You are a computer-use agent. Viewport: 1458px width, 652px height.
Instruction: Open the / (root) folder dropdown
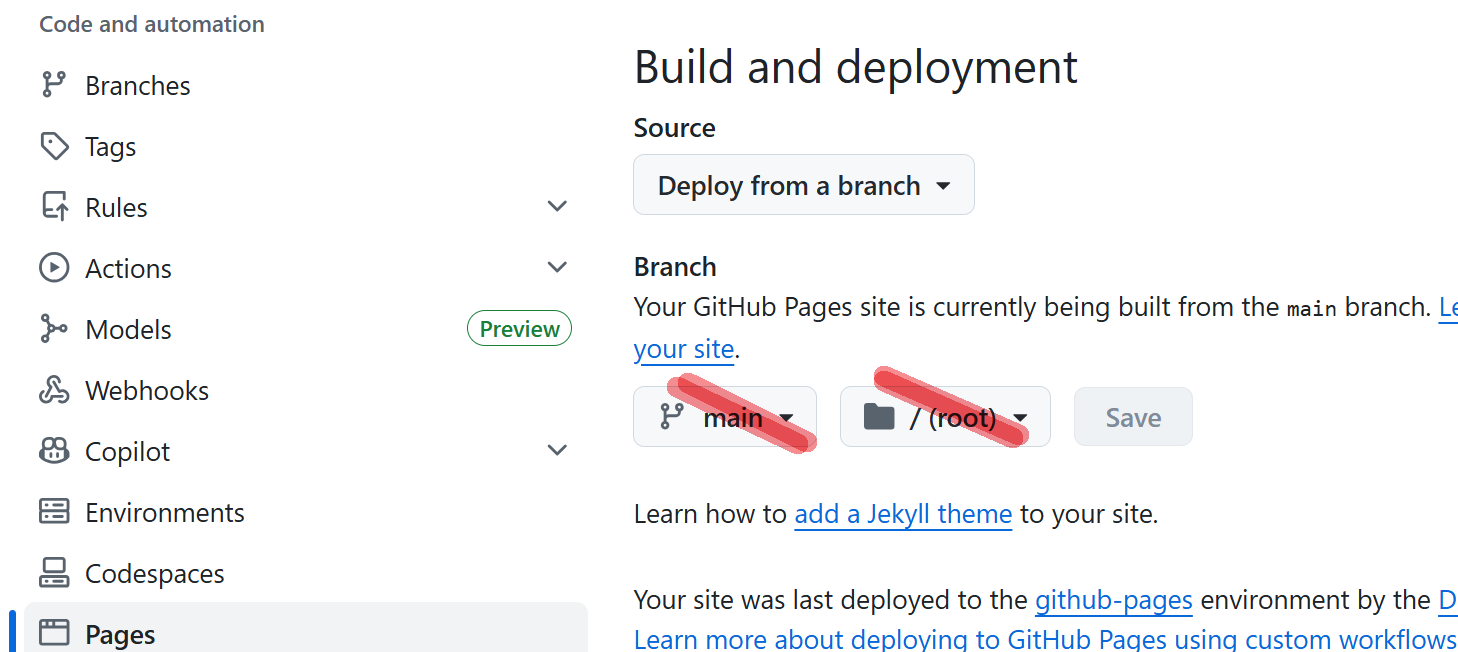click(x=945, y=417)
